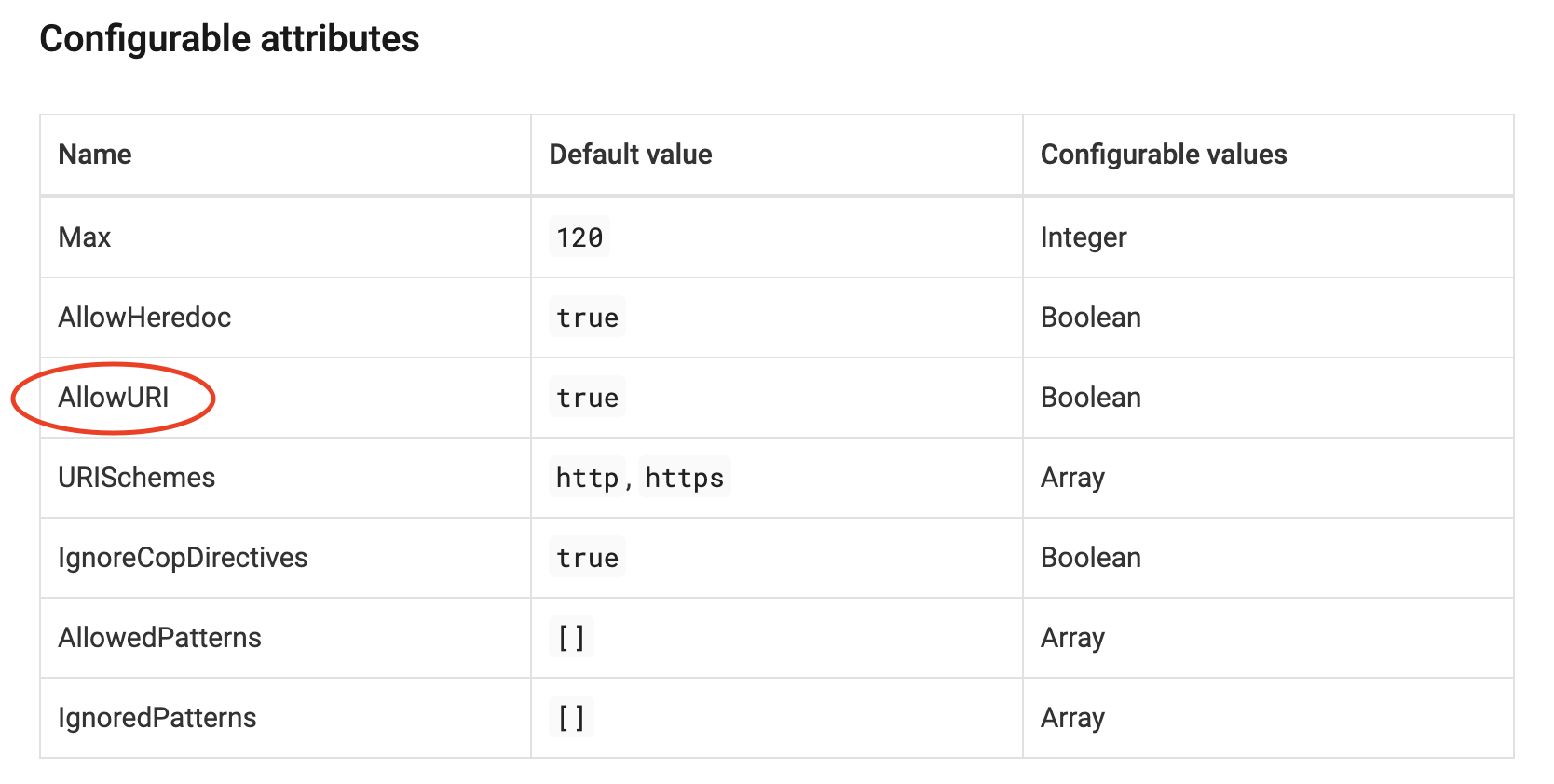Select the IgnoreCopDirectives attribute name
Viewport: 1554px width, 784px height.
pos(183,558)
